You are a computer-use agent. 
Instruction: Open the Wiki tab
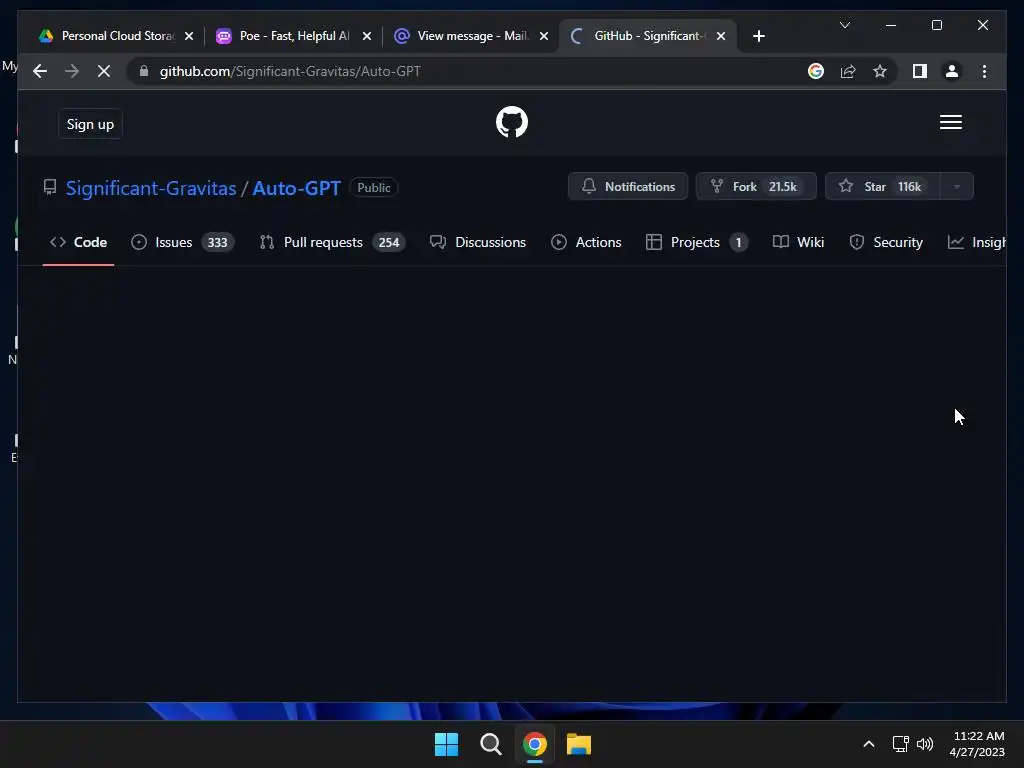pos(798,242)
